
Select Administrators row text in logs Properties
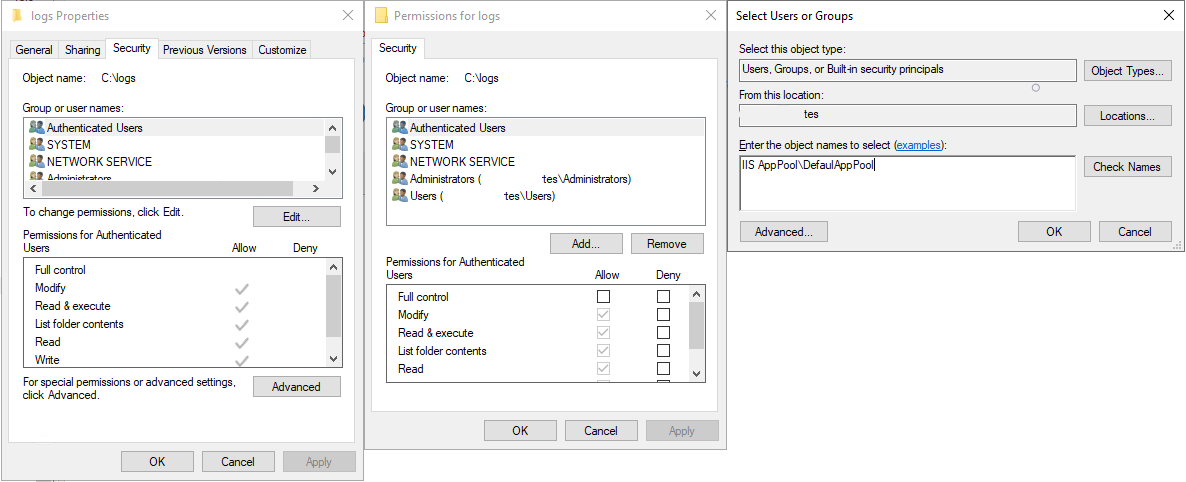(79, 179)
